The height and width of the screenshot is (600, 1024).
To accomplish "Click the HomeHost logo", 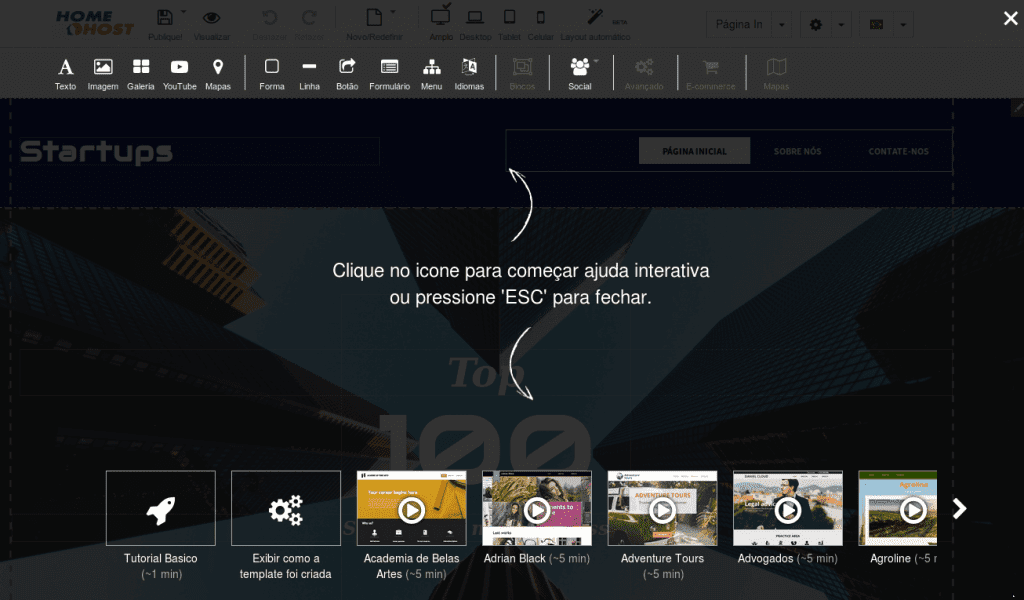I will point(95,24).
